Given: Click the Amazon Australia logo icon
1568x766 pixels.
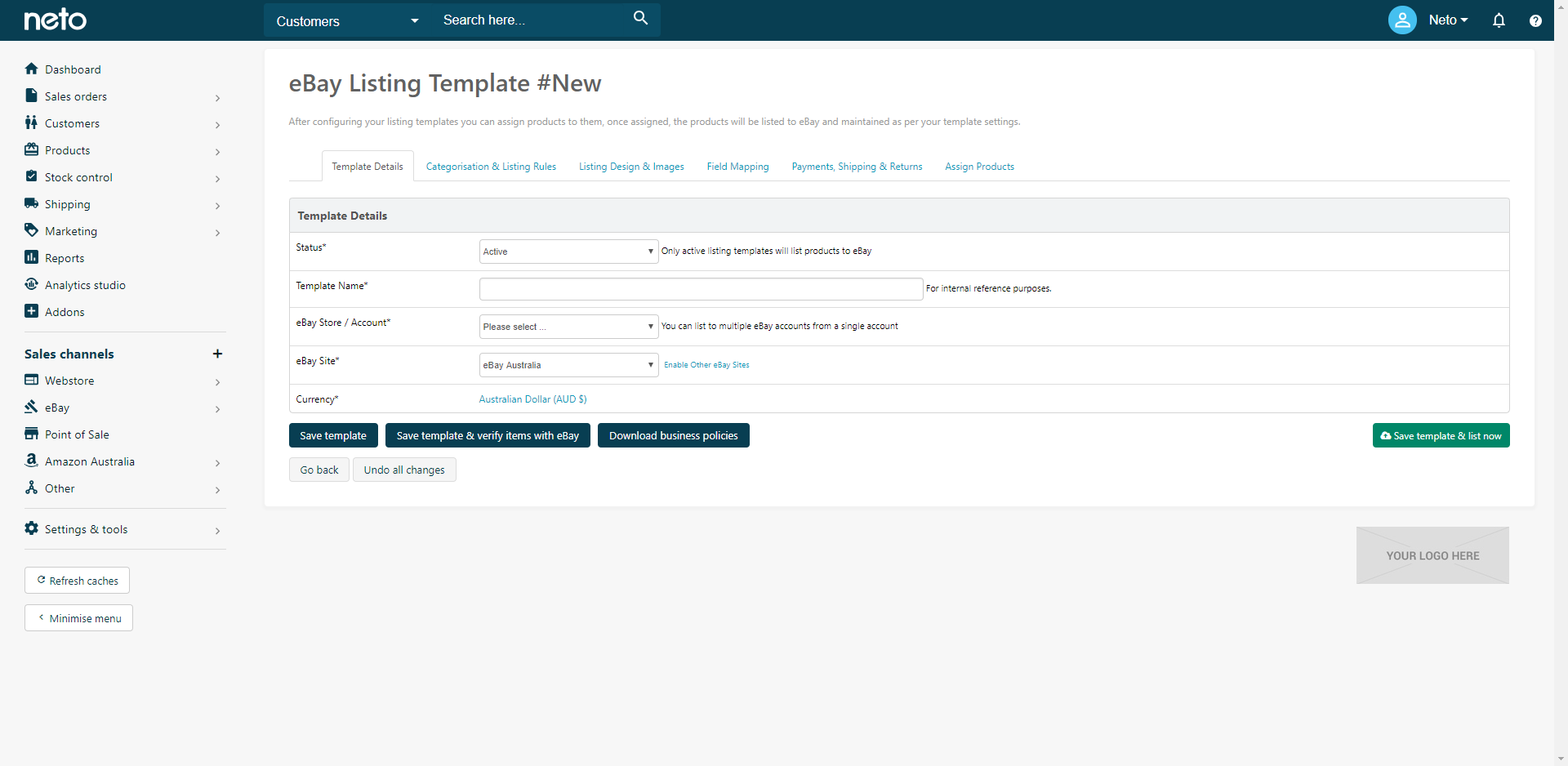Looking at the screenshot, I should pos(31,461).
